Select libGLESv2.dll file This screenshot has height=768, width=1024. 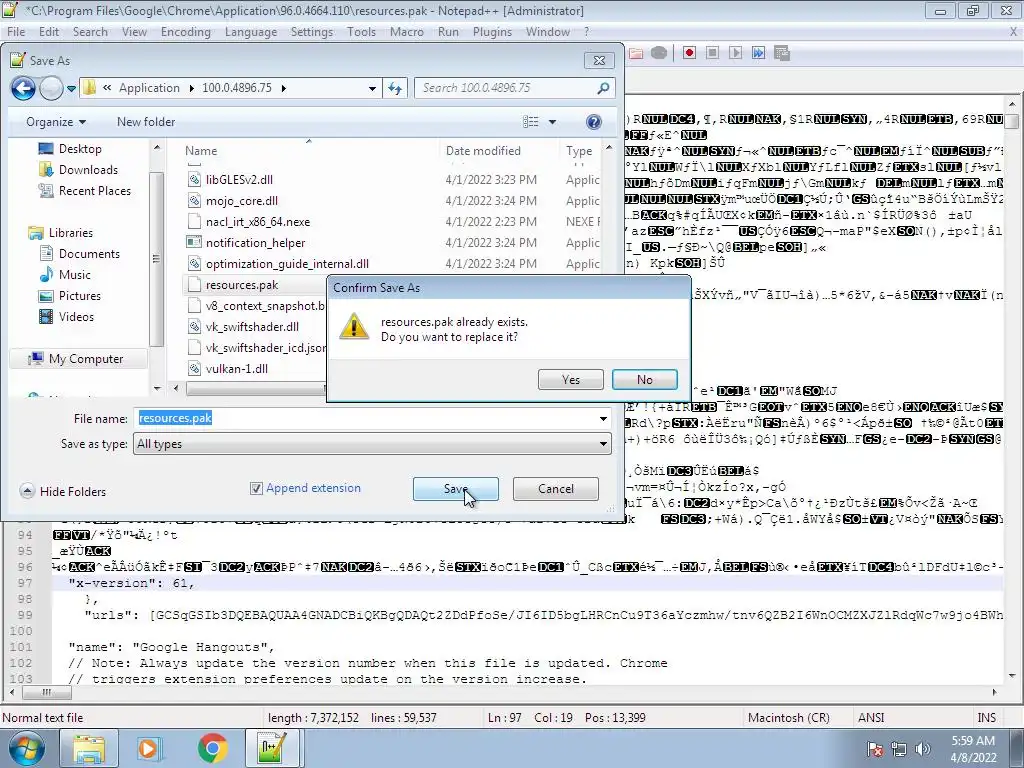click(239, 180)
